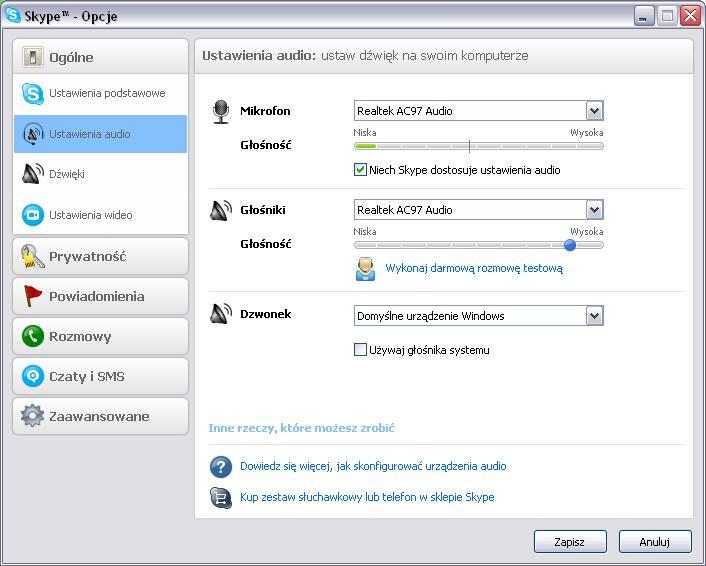This screenshot has height=566, width=706.
Task: Toggle Niech Skype dostosuje ustawienia audio checkbox
Action: click(x=360, y=170)
